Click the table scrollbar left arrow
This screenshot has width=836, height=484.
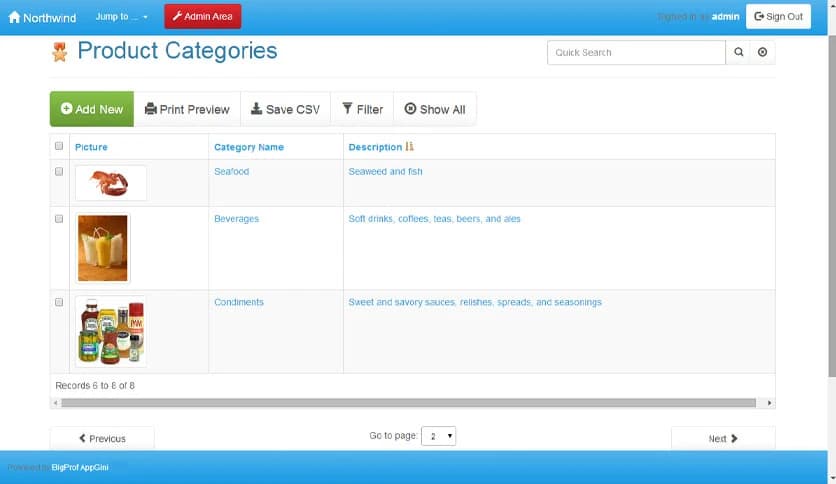(55, 403)
